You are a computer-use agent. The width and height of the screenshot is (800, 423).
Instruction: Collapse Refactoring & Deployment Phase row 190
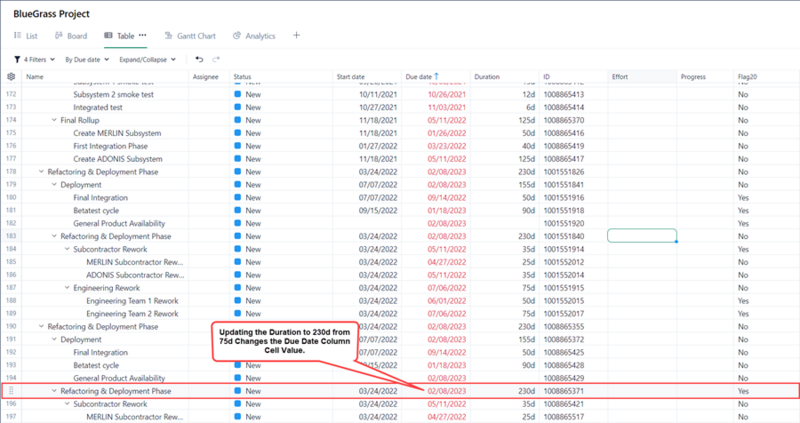[x=41, y=327]
